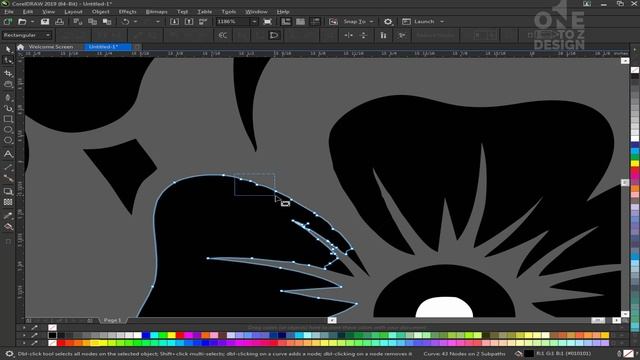Image resolution: width=640 pixels, height=360 pixels.
Task: Click the Undo arrow
Action: point(126,22)
